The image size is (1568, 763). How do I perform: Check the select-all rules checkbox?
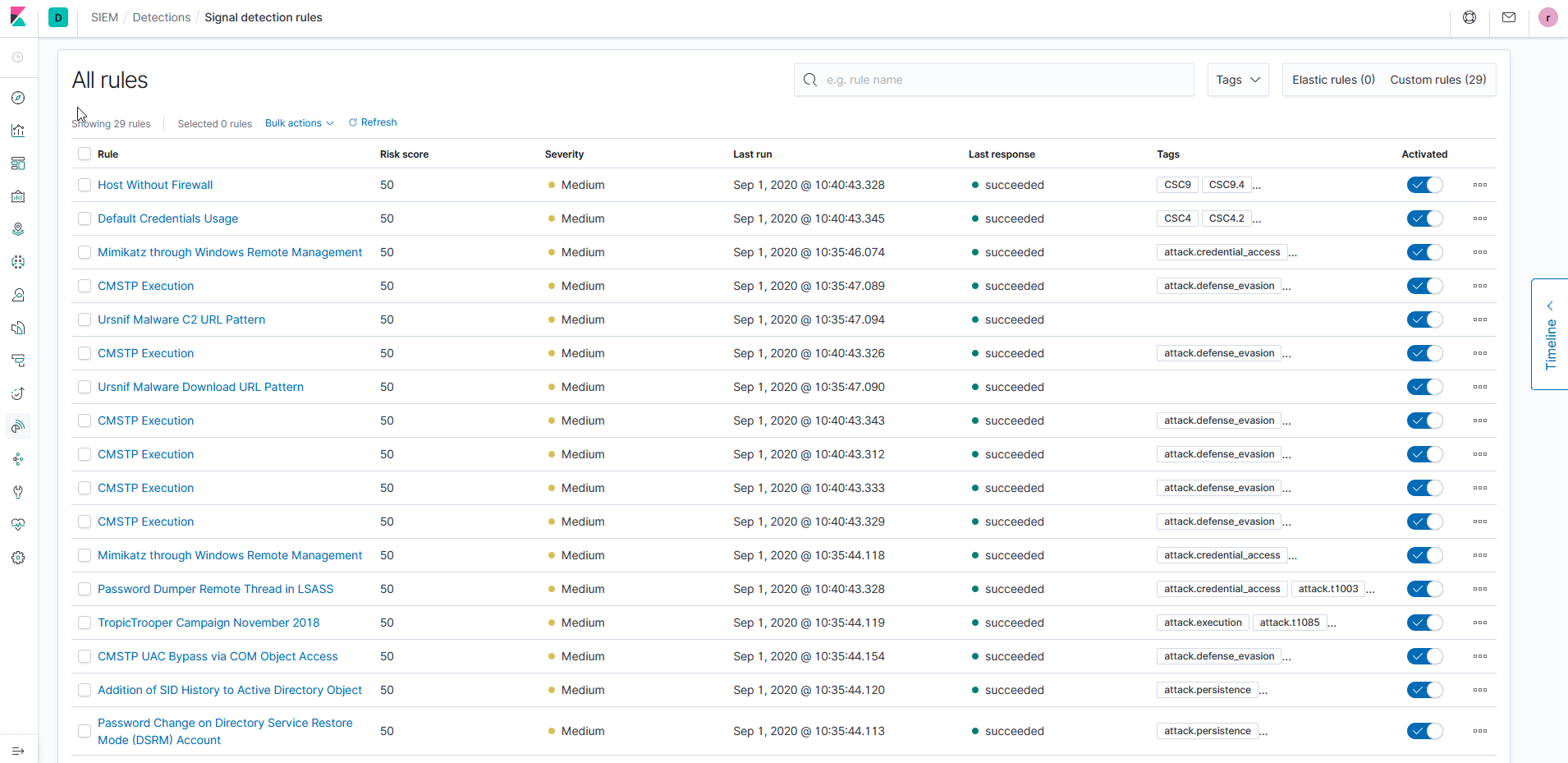pos(85,154)
